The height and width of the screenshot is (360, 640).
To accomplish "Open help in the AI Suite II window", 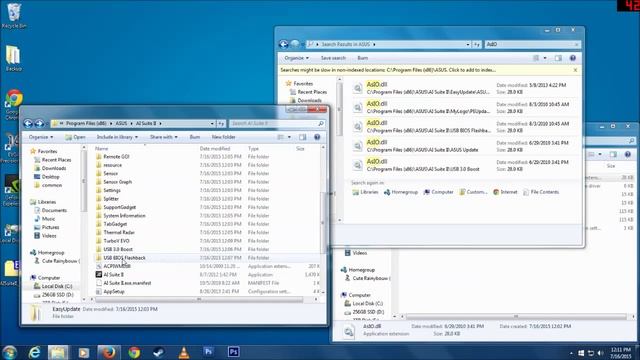I will 317,137.
